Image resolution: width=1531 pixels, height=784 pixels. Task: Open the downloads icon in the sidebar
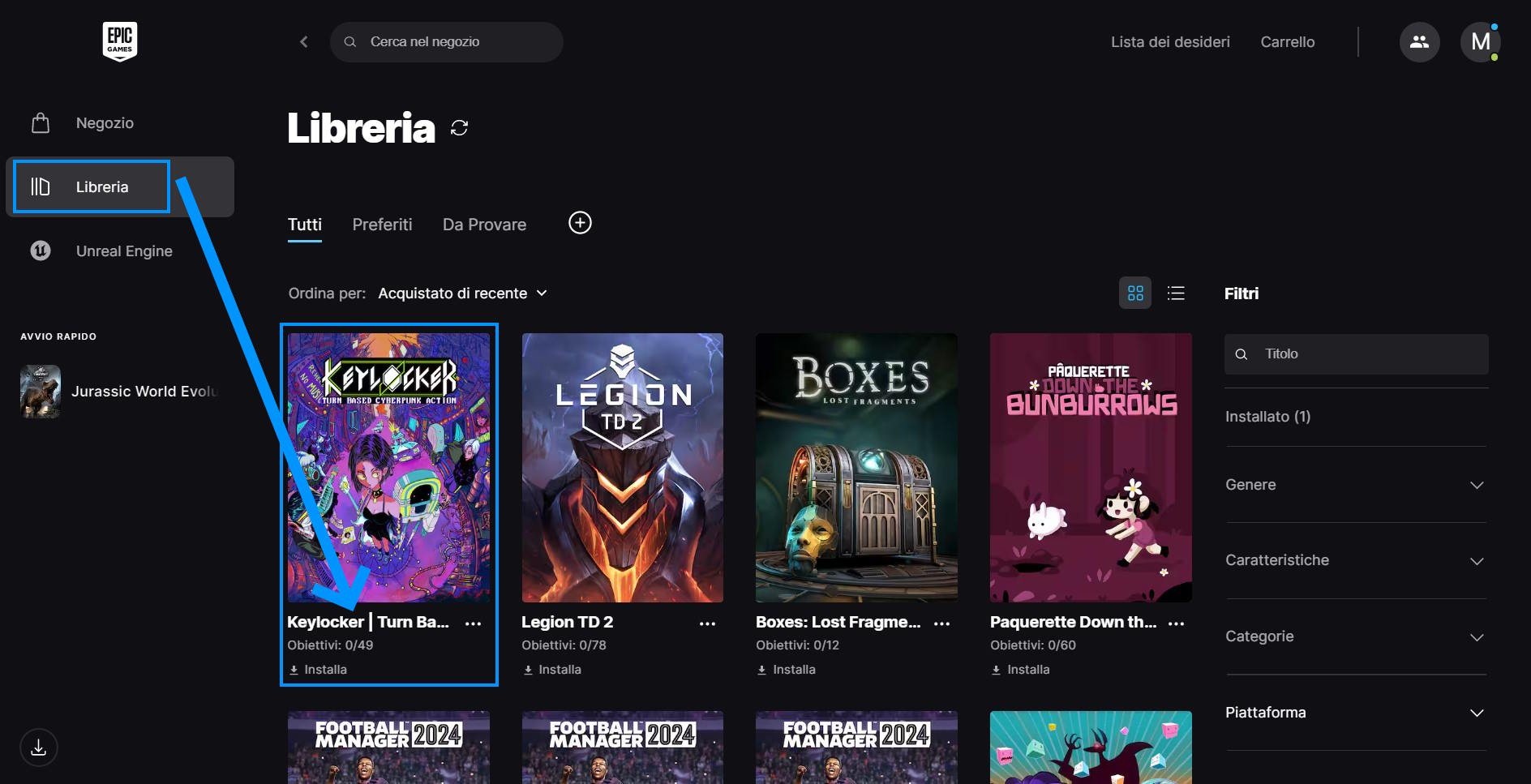(39, 747)
